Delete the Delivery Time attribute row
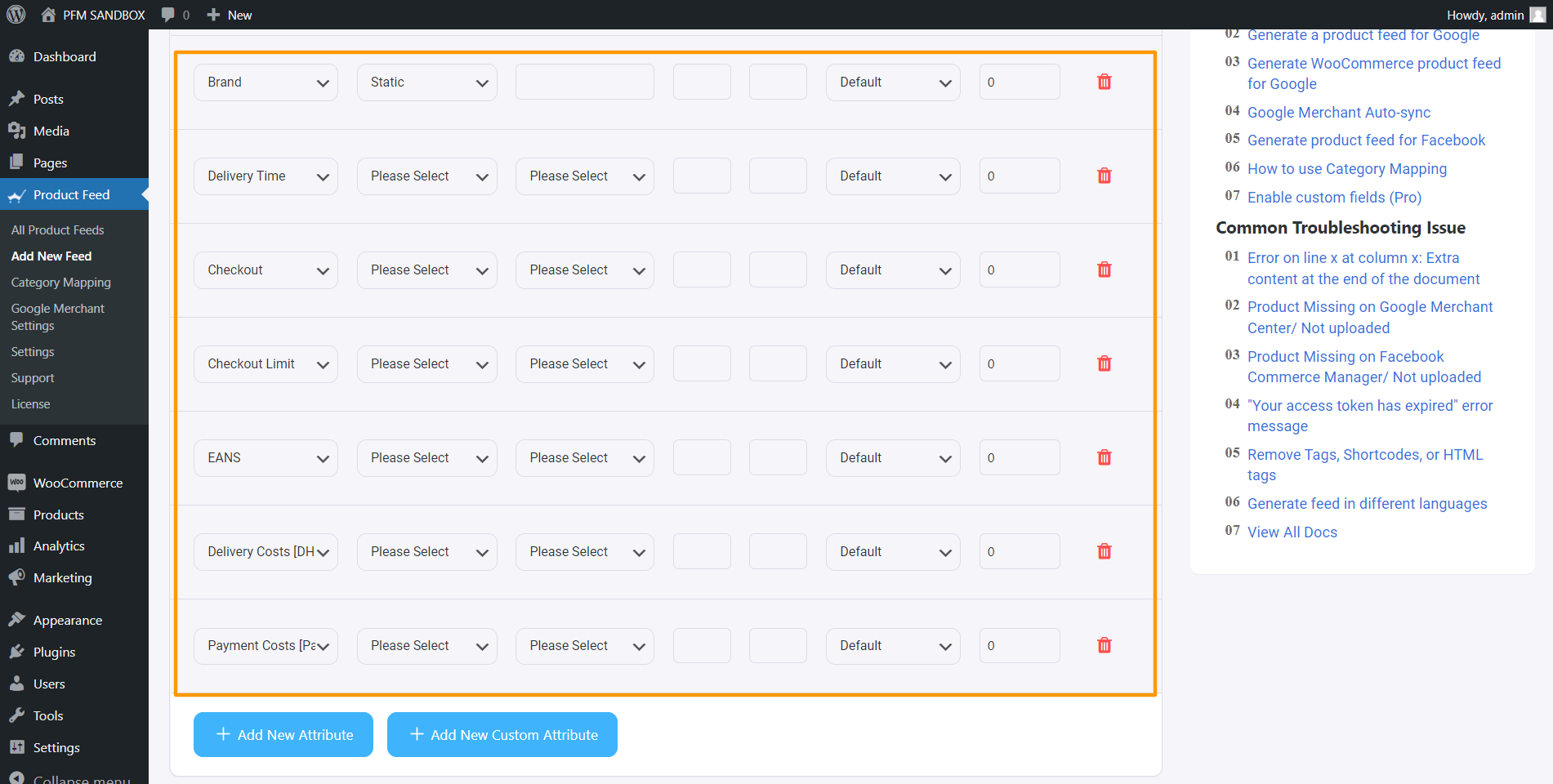Viewport: 1553px width, 784px height. tap(1104, 176)
